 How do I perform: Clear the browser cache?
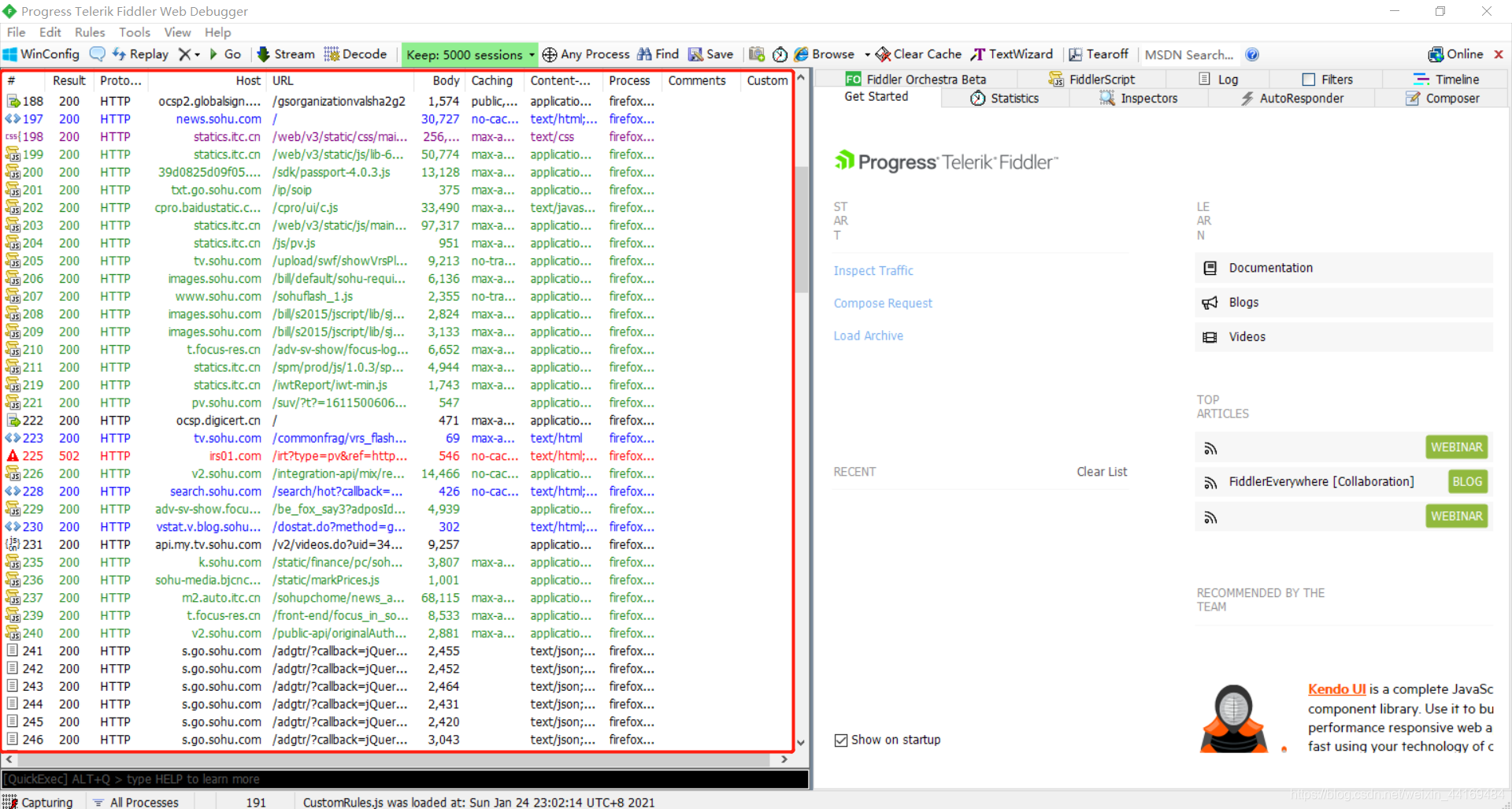(x=918, y=54)
